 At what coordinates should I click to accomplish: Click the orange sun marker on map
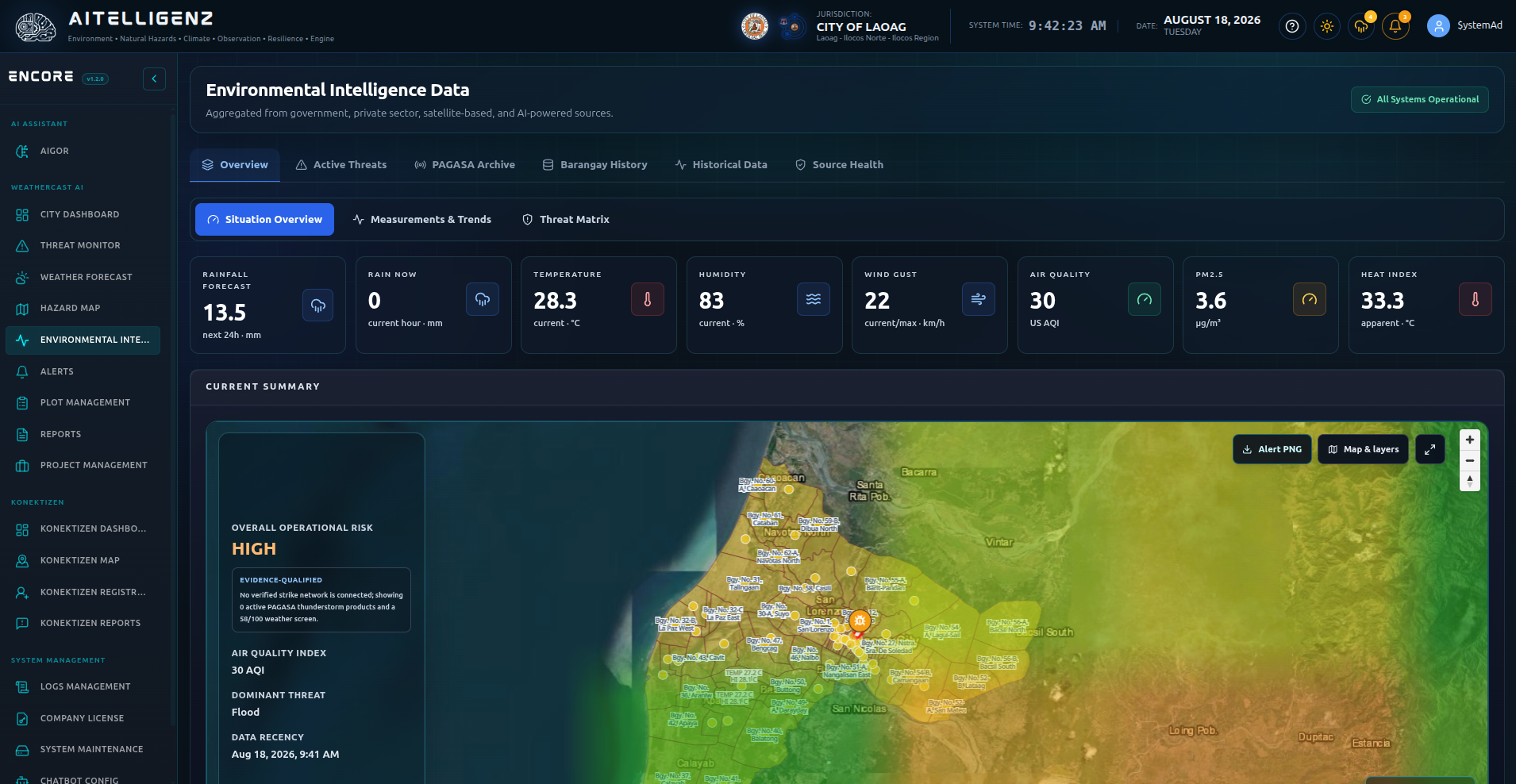coord(860,621)
